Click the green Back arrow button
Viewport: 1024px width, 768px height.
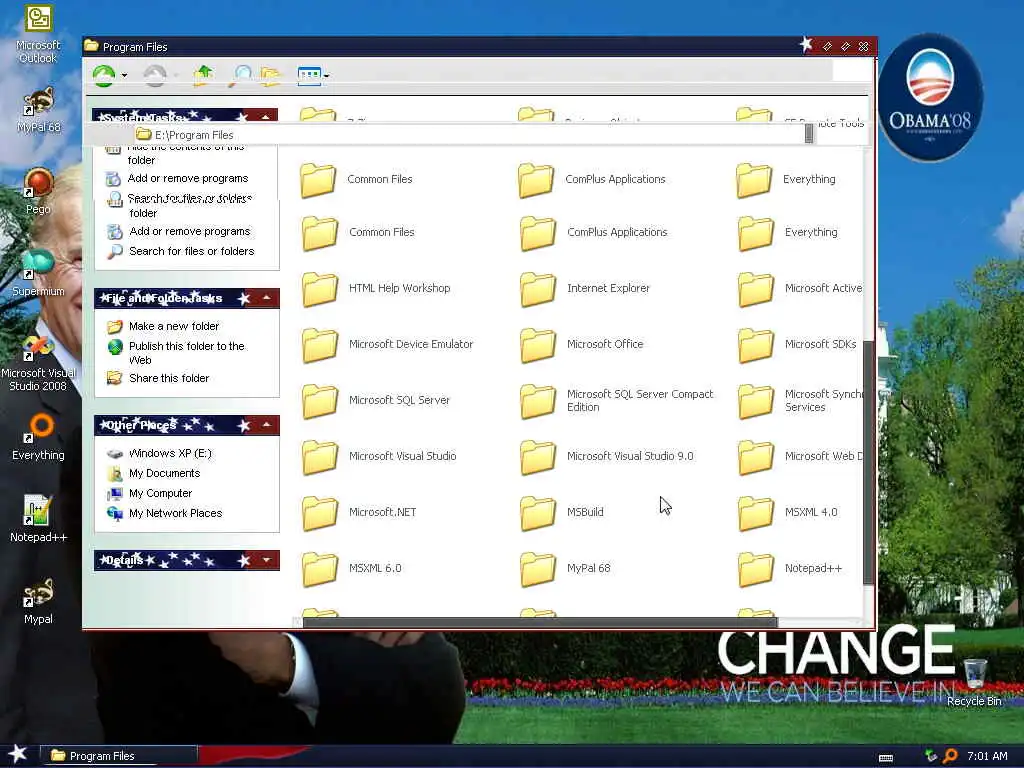(104, 76)
